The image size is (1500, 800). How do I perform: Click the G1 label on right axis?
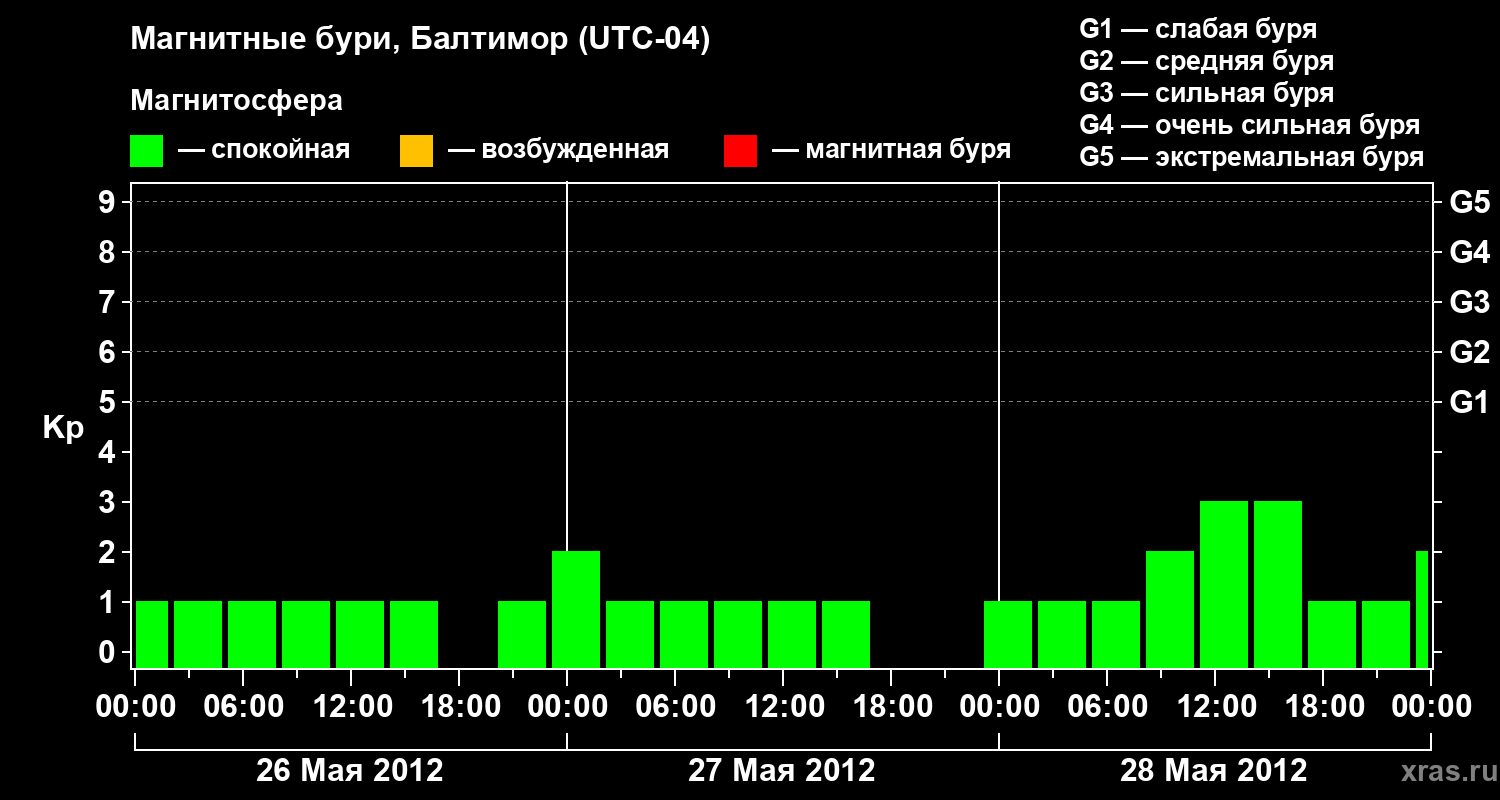(1469, 402)
